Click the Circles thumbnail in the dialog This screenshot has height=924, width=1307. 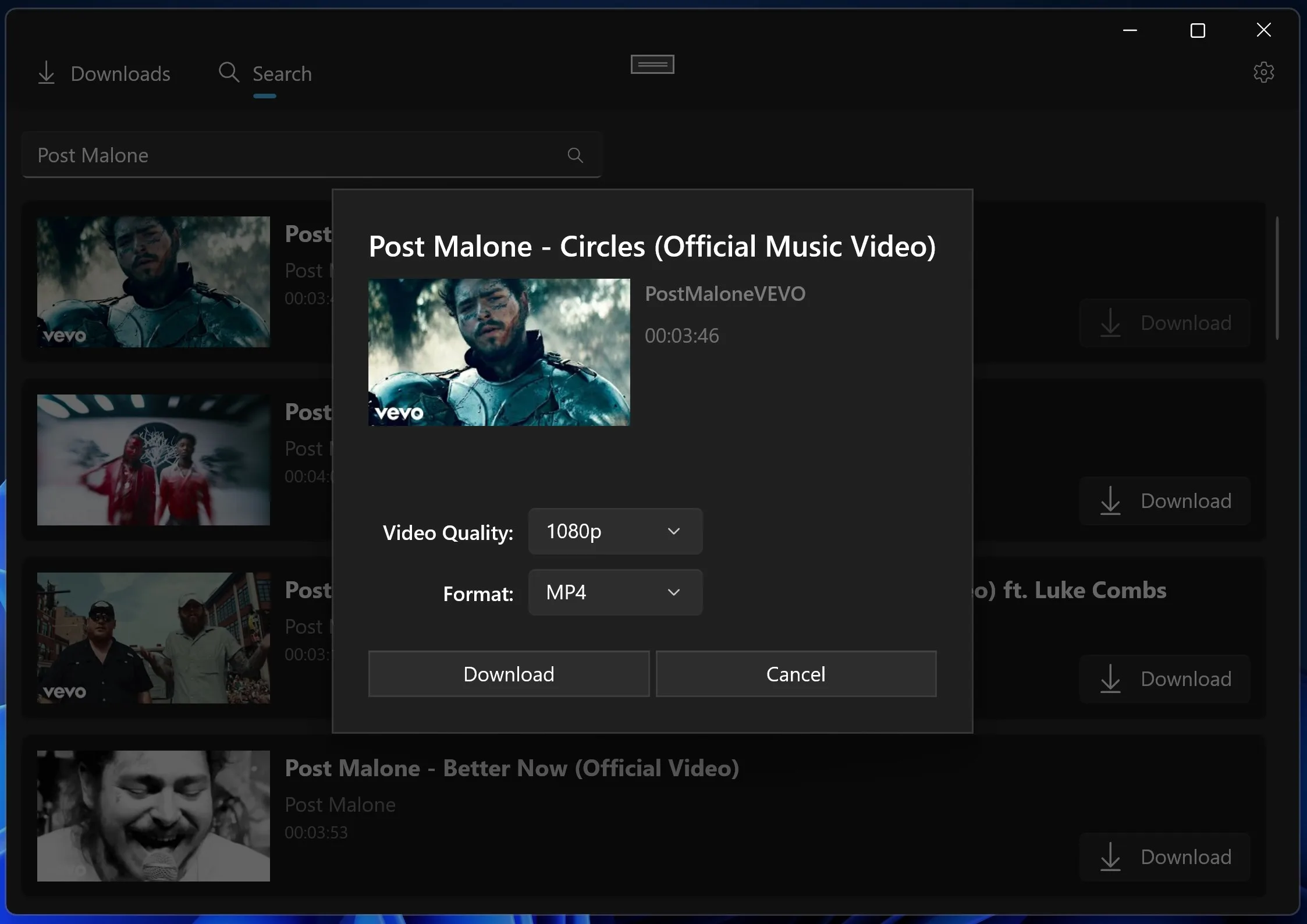(x=499, y=352)
